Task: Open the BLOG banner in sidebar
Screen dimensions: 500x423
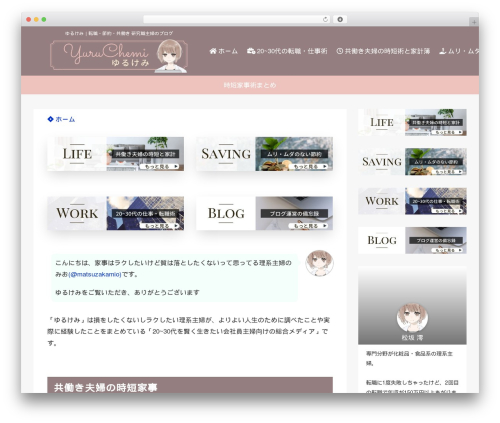Action: tap(412, 240)
